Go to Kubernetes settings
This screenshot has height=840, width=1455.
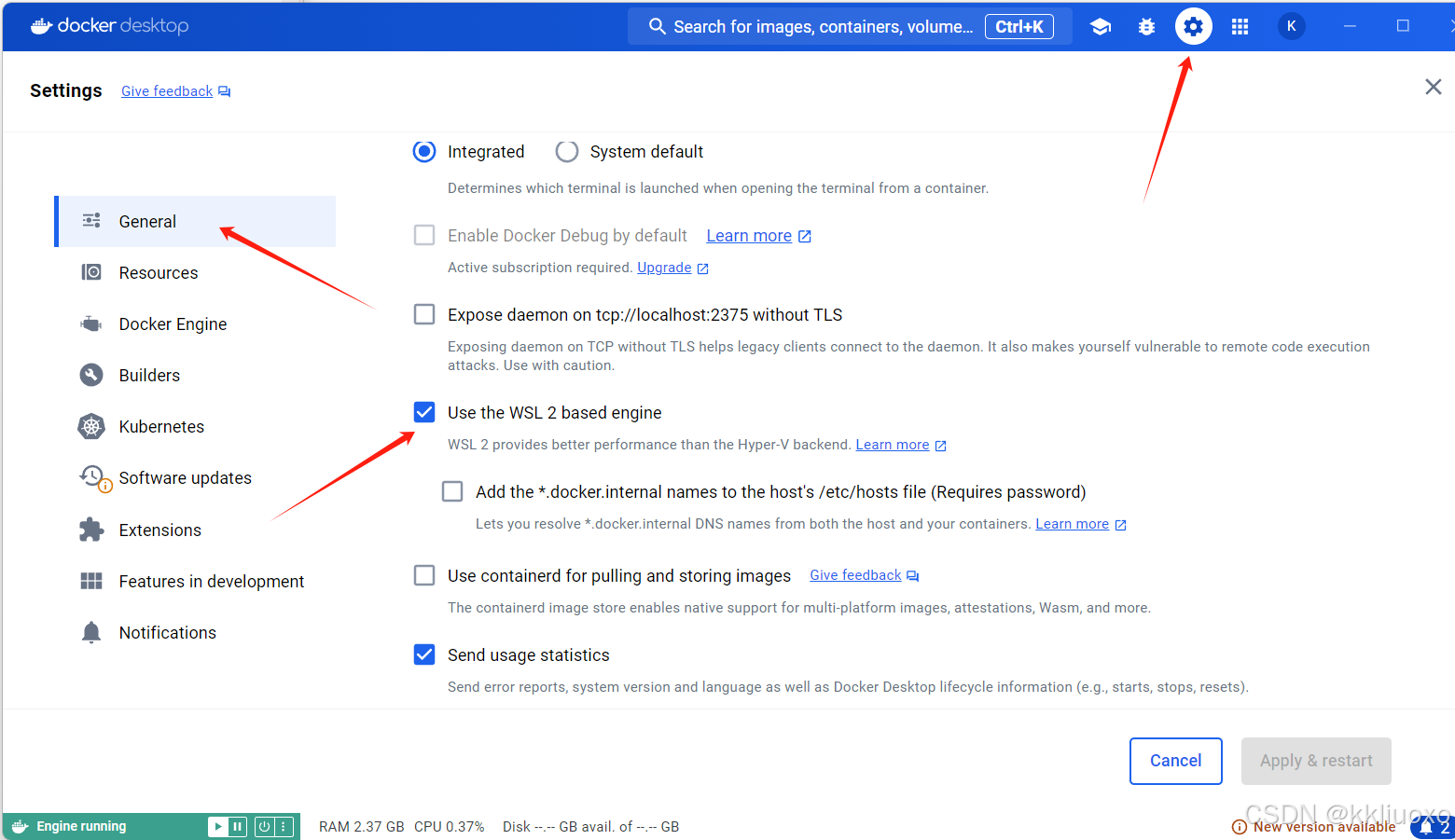195,426
